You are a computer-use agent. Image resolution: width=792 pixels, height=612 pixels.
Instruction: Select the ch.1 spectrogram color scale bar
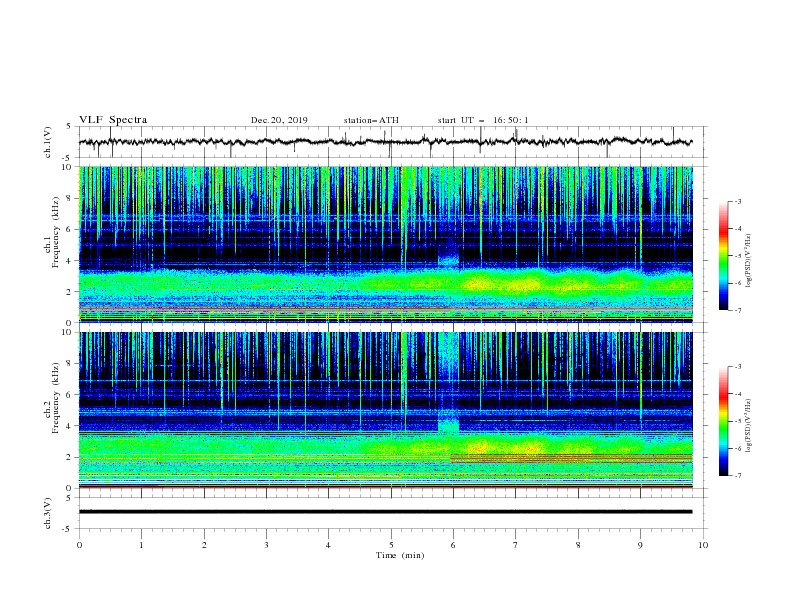(x=724, y=255)
